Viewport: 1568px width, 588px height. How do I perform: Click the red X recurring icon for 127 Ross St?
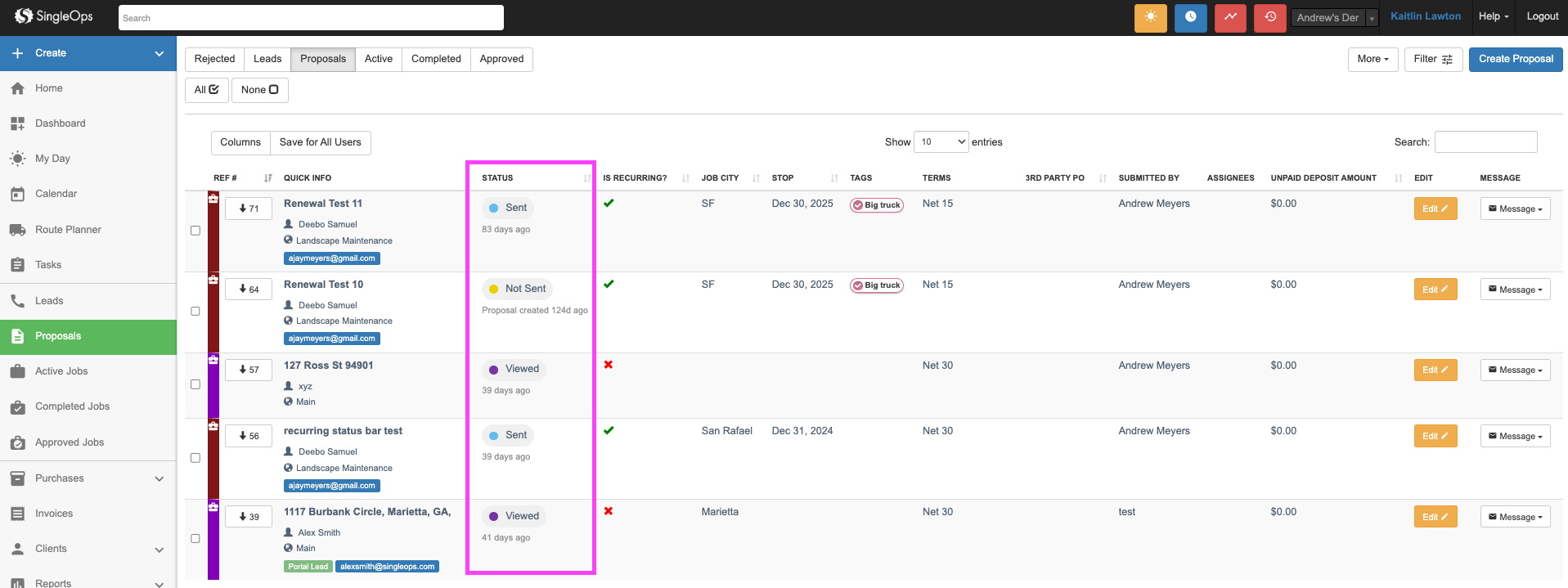(609, 365)
